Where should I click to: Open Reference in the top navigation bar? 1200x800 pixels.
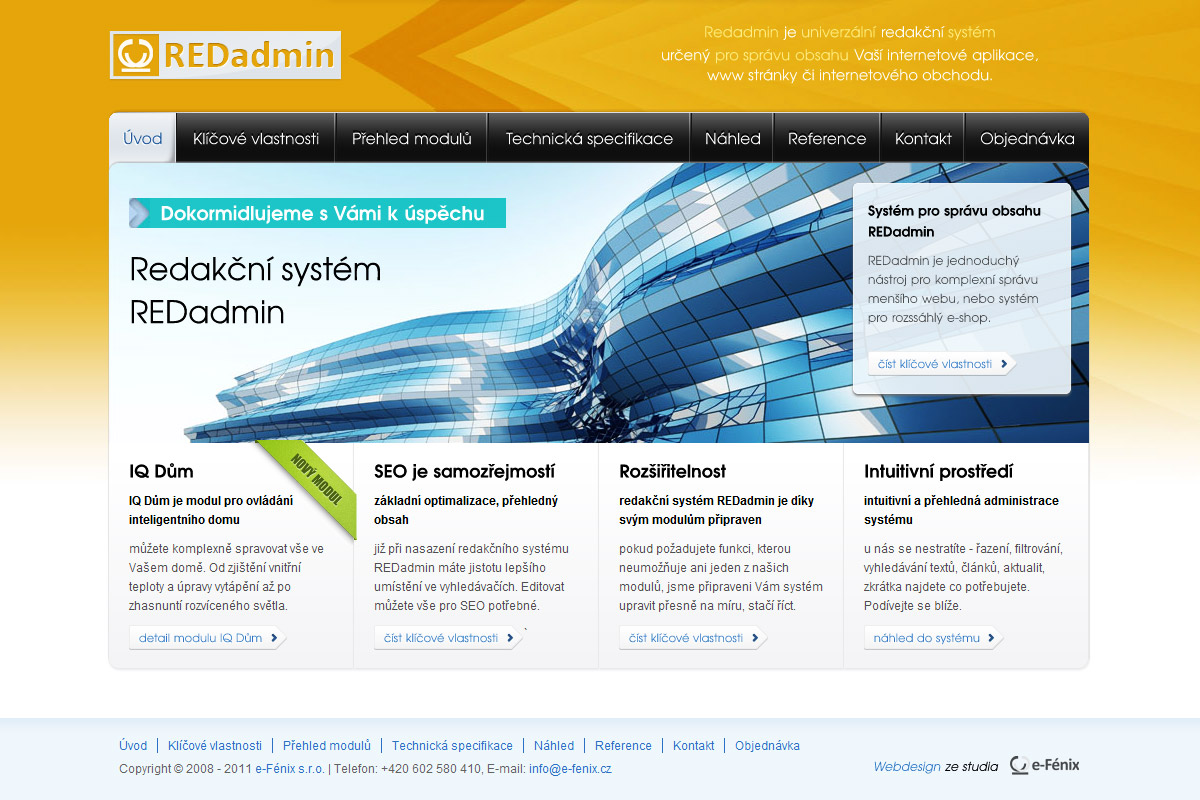point(827,139)
